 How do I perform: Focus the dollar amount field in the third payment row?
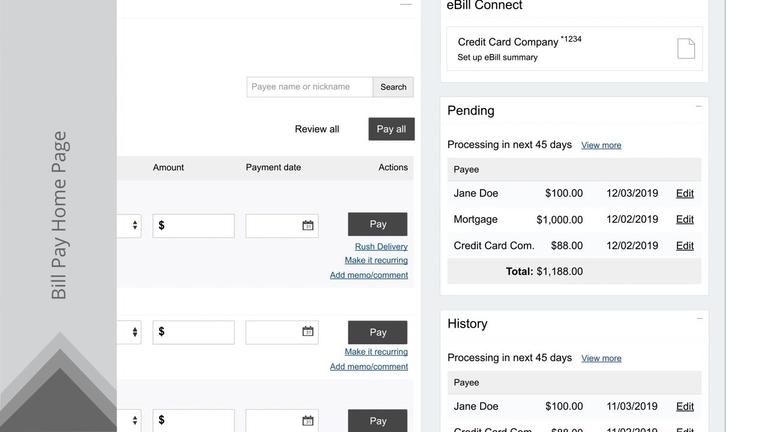(193, 420)
